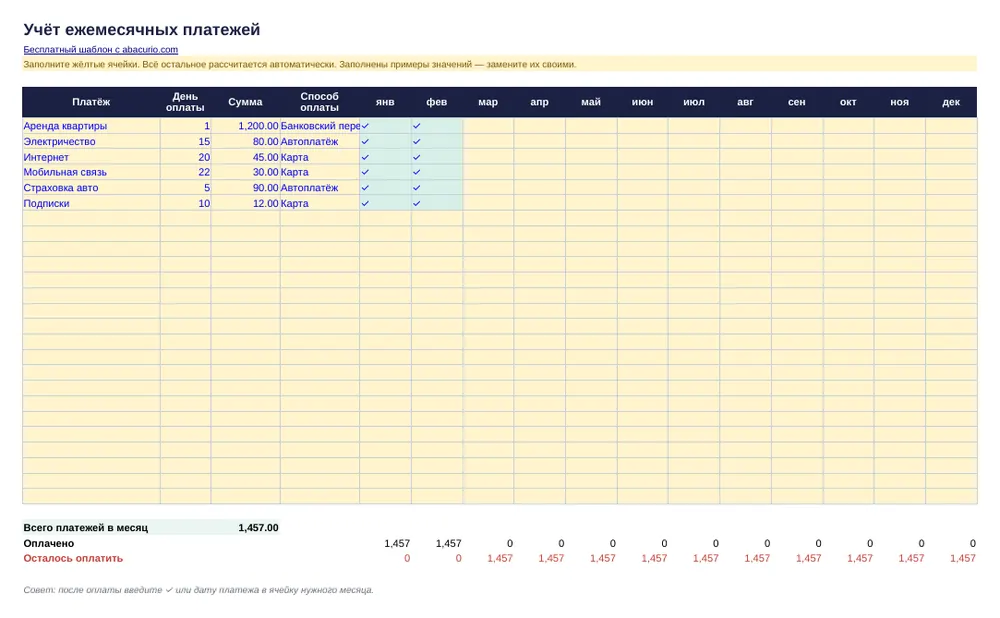
Task: Click the сен month header
Action: pos(797,102)
